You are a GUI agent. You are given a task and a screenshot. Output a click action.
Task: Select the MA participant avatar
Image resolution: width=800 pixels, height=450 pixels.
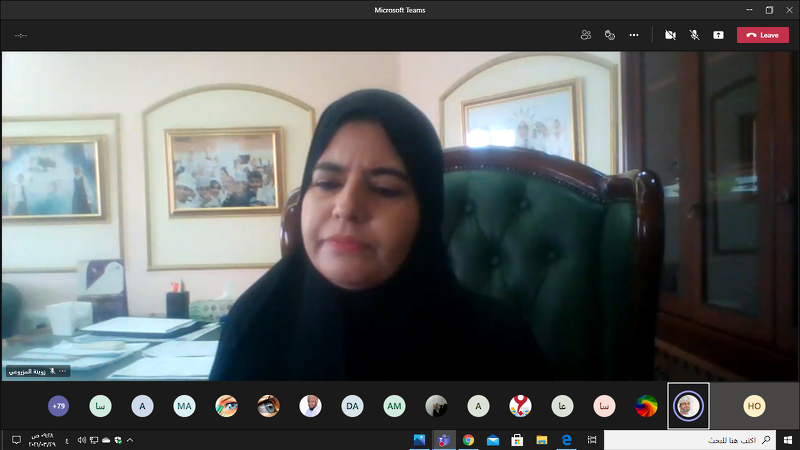coord(184,406)
